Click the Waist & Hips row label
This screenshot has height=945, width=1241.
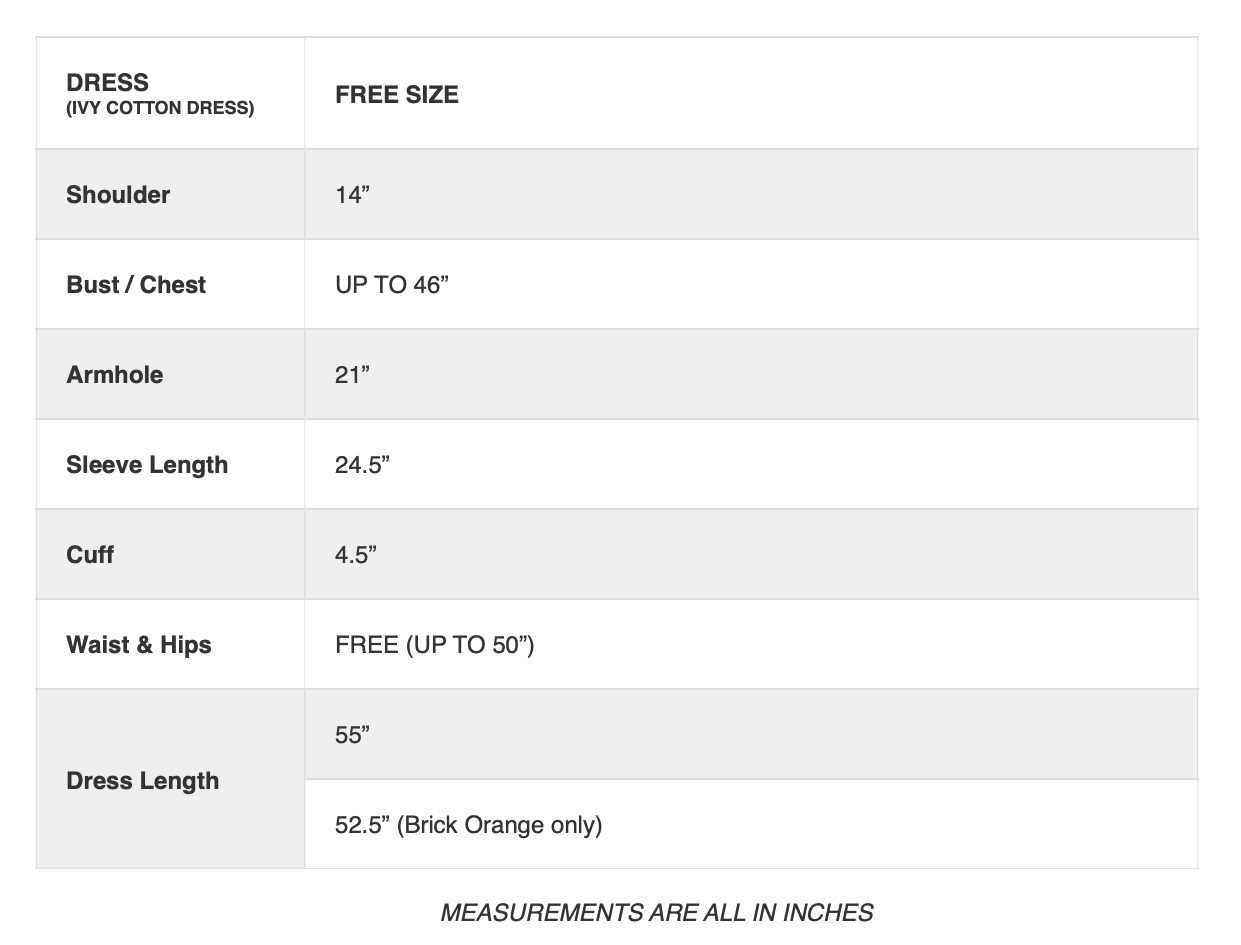pyautogui.click(x=139, y=645)
